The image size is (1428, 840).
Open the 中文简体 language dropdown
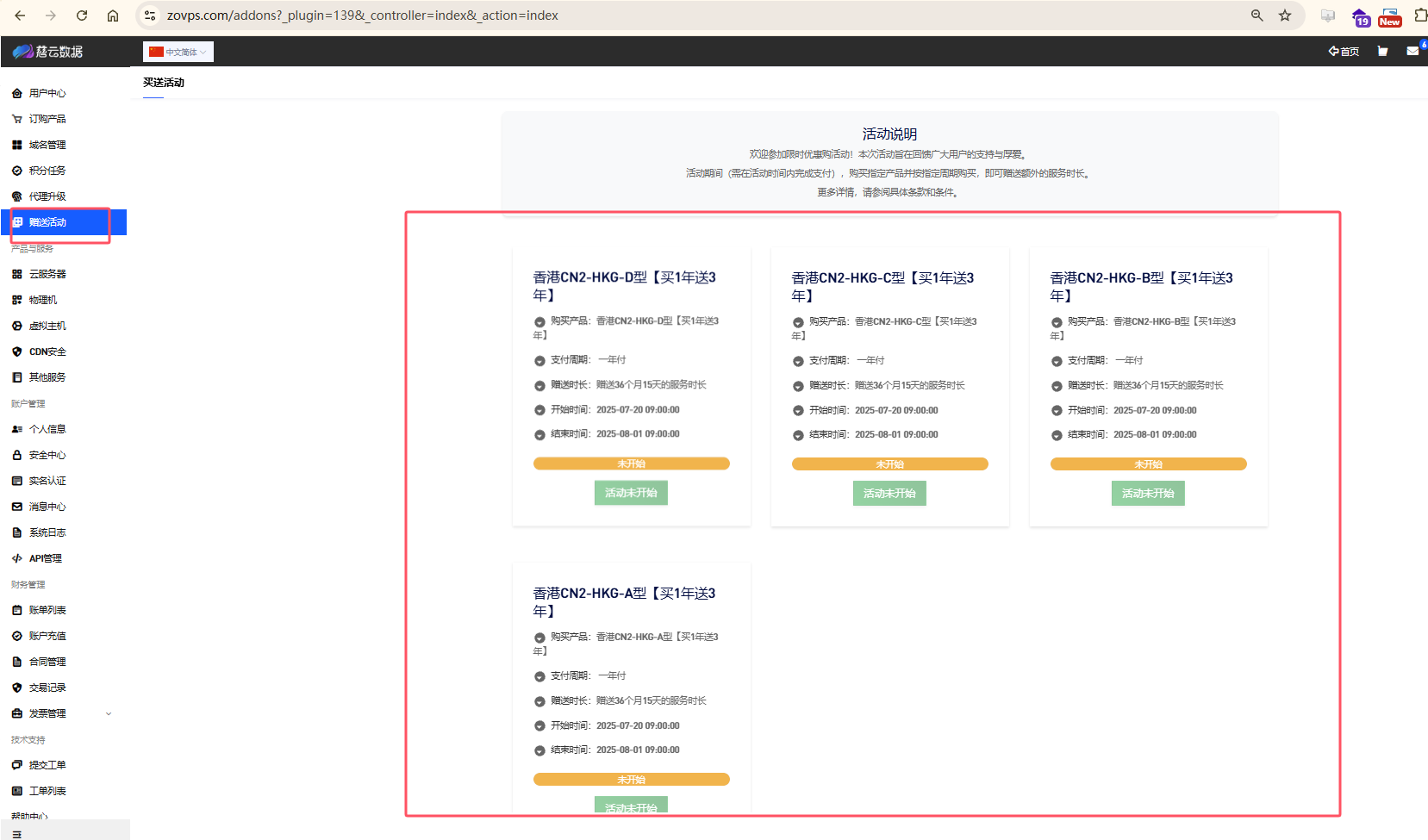pos(178,52)
